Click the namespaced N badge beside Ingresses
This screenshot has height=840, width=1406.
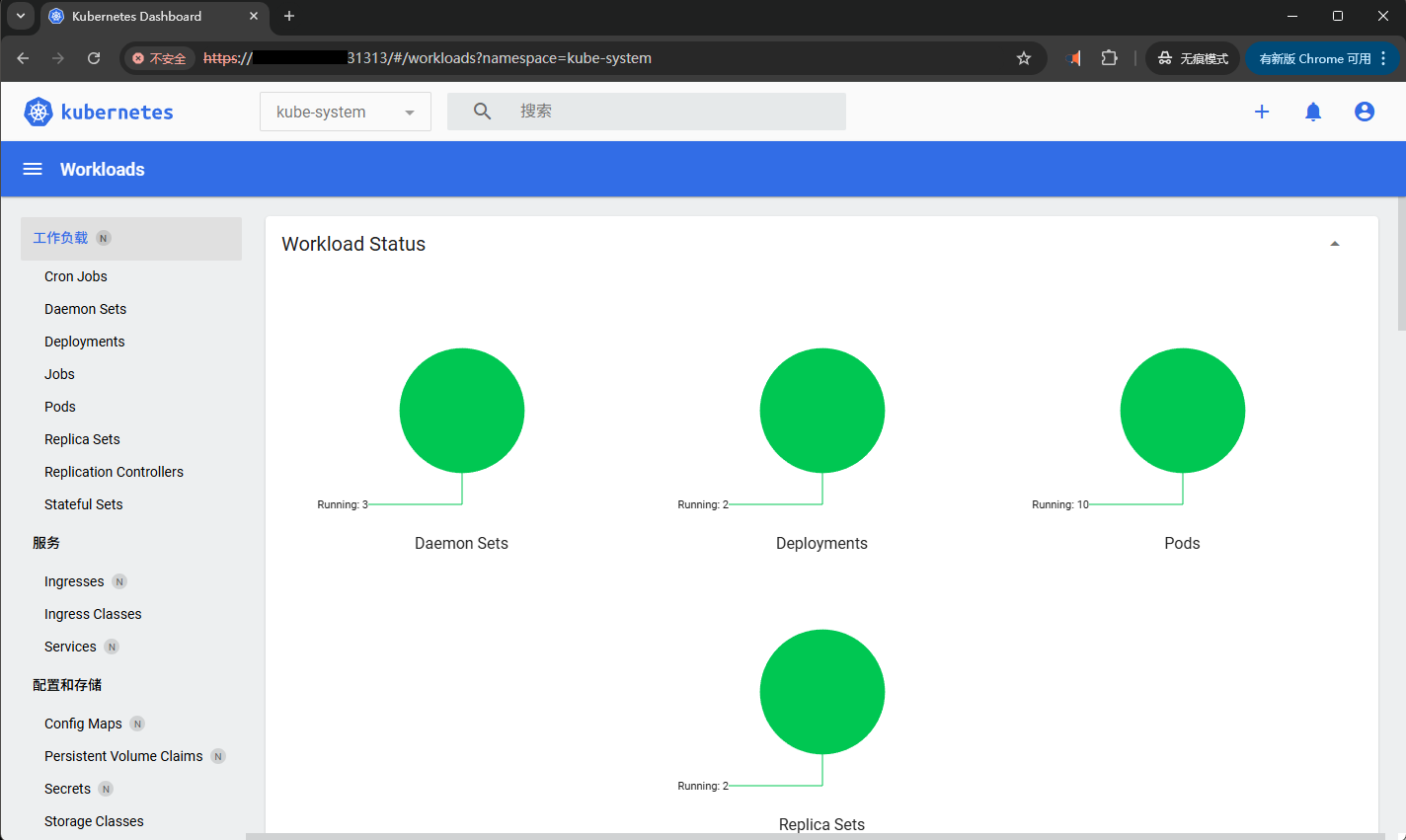[119, 581]
